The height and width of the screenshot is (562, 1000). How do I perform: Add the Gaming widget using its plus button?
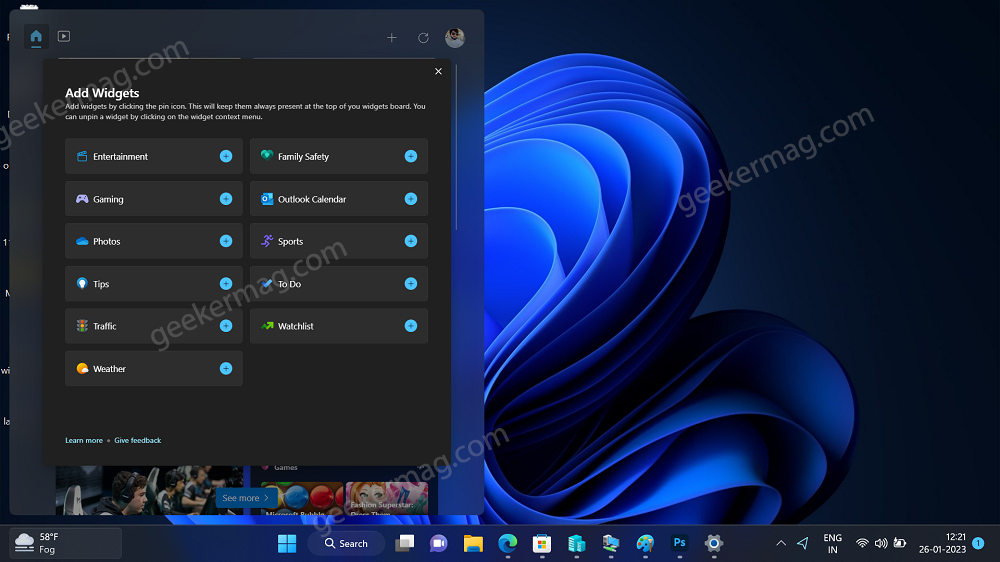click(x=226, y=199)
